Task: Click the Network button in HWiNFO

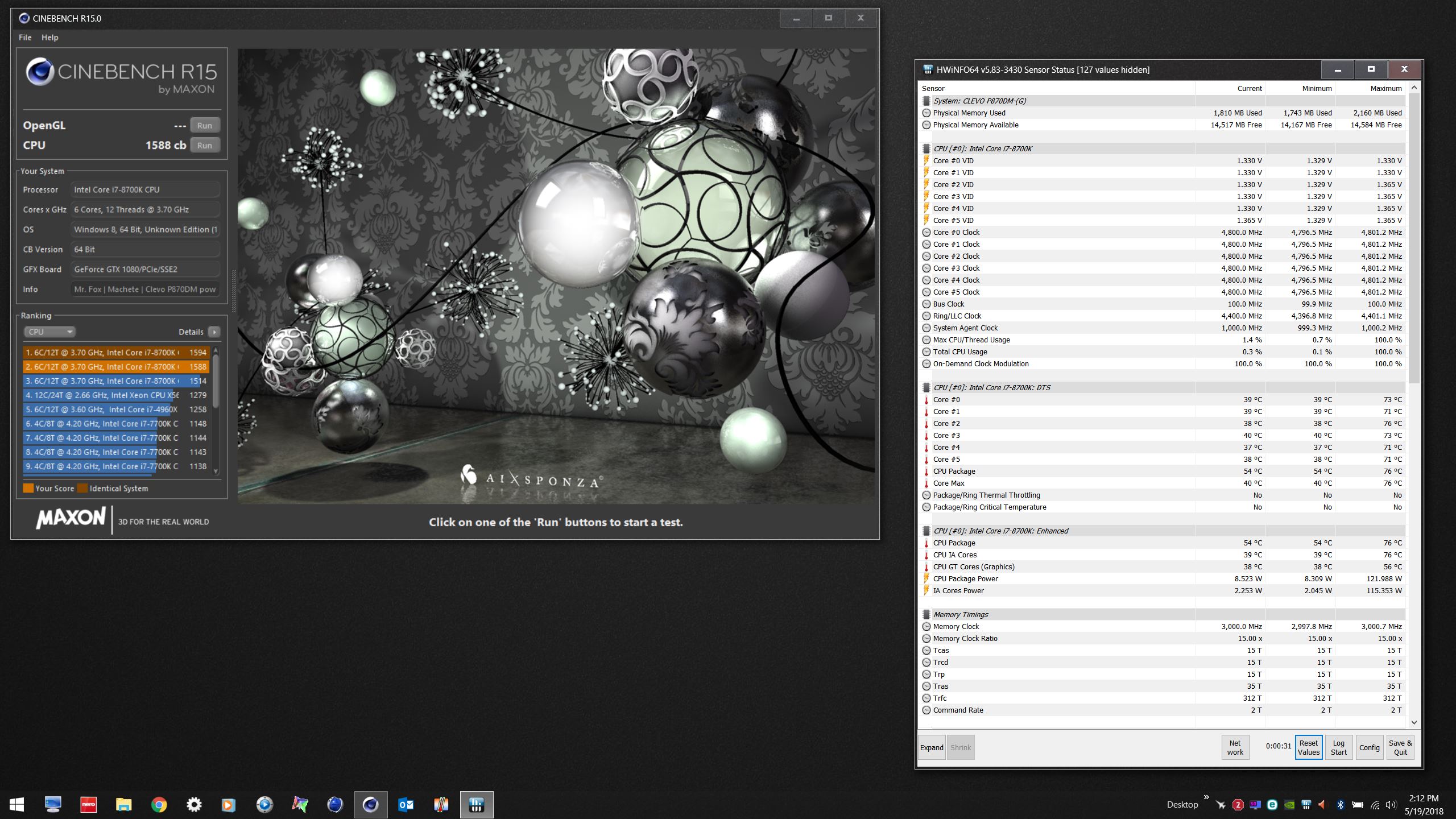Action: 1235,747
